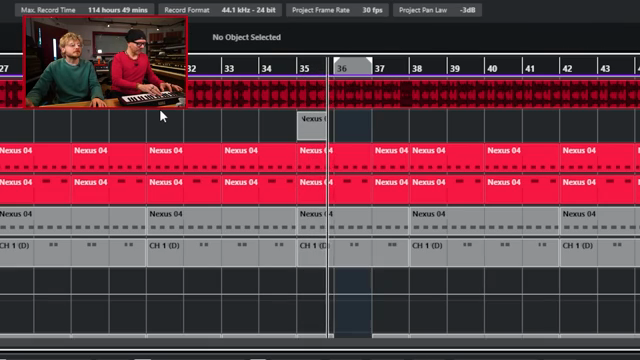
Task: Select CH 1 (D) part starting at bar 38
Action: [x=484, y=253]
